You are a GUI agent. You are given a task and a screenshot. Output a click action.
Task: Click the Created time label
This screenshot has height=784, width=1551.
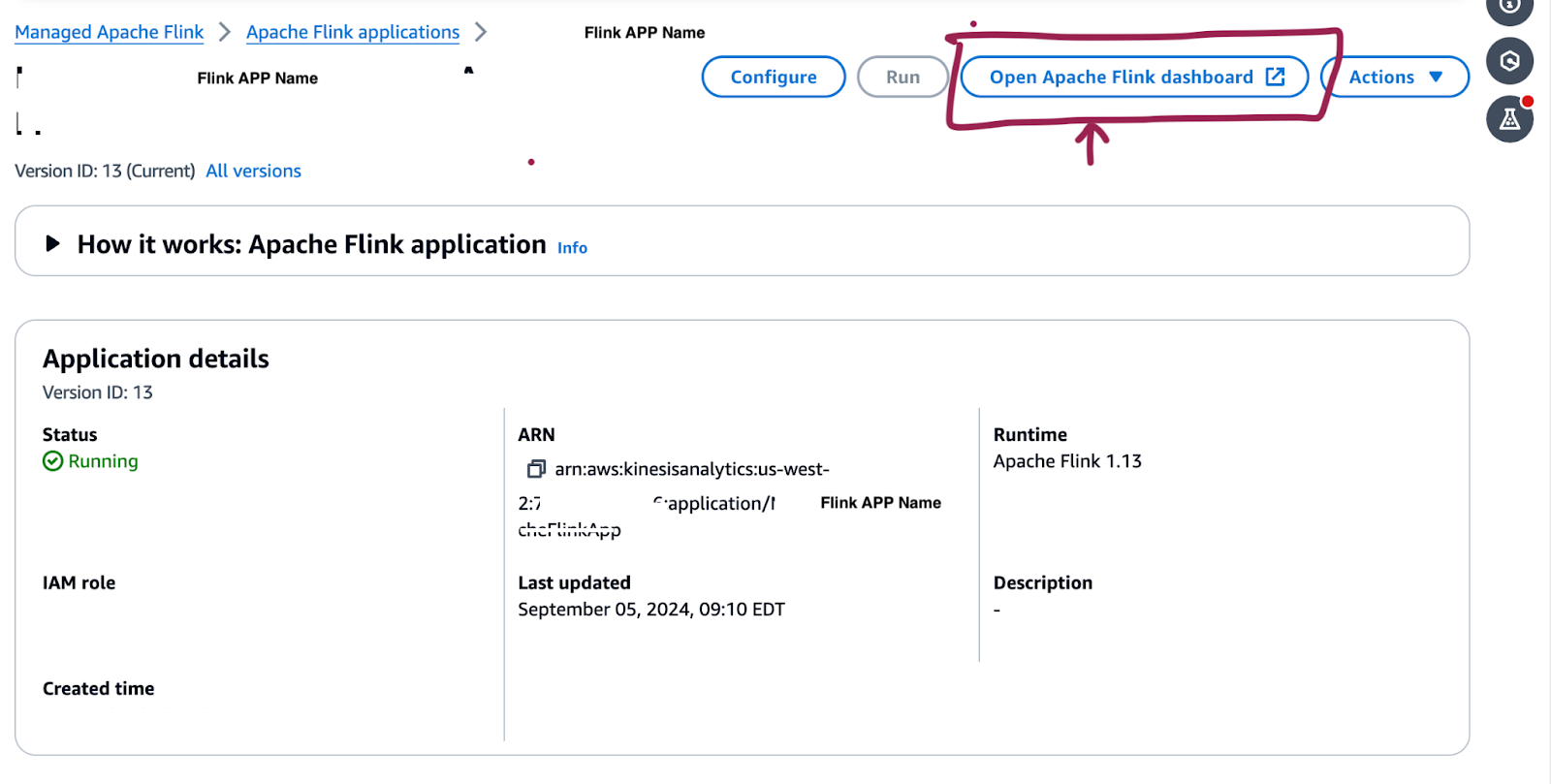[x=98, y=688]
